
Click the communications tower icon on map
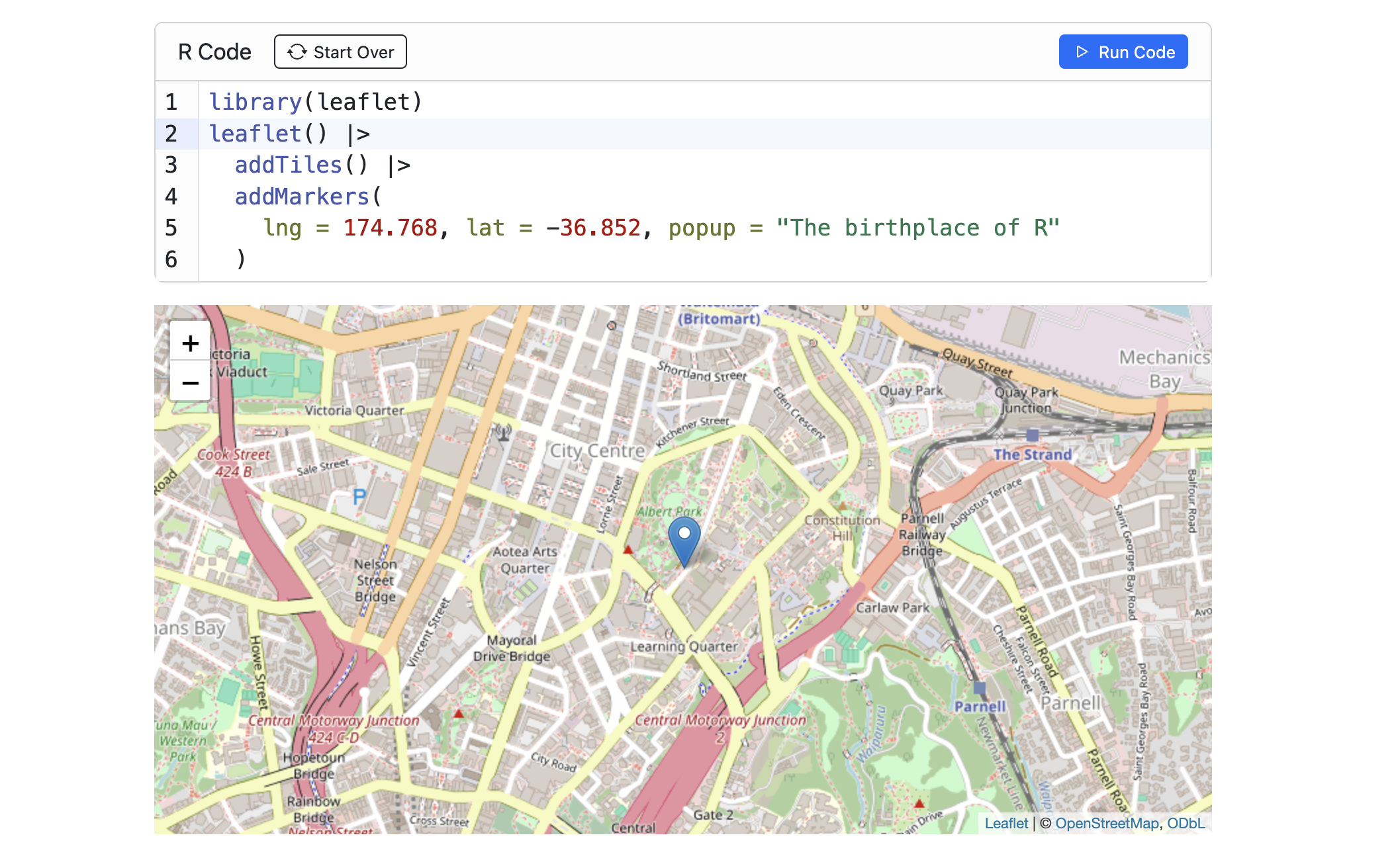[x=504, y=433]
